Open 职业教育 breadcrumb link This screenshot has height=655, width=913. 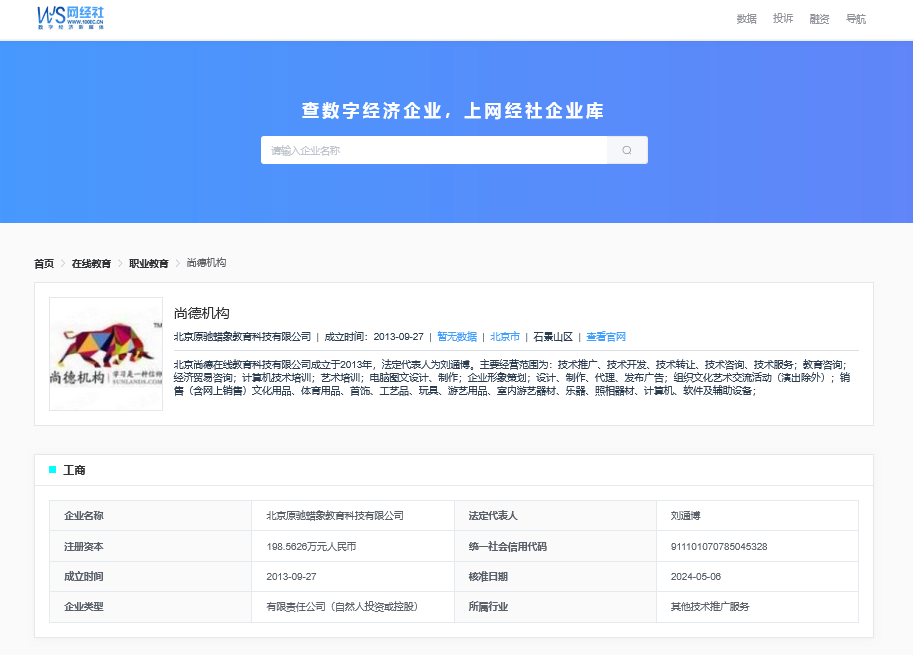click(x=148, y=264)
